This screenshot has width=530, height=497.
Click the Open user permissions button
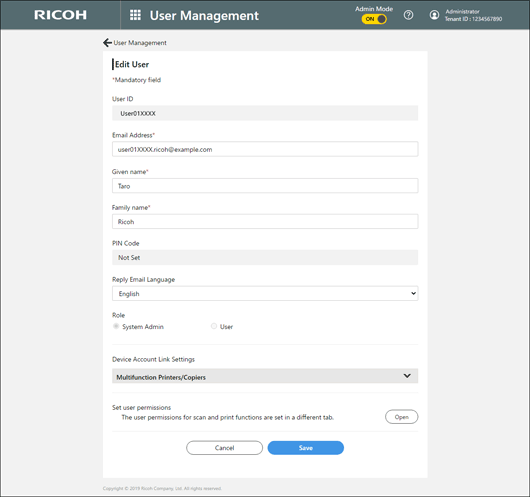[402, 417]
